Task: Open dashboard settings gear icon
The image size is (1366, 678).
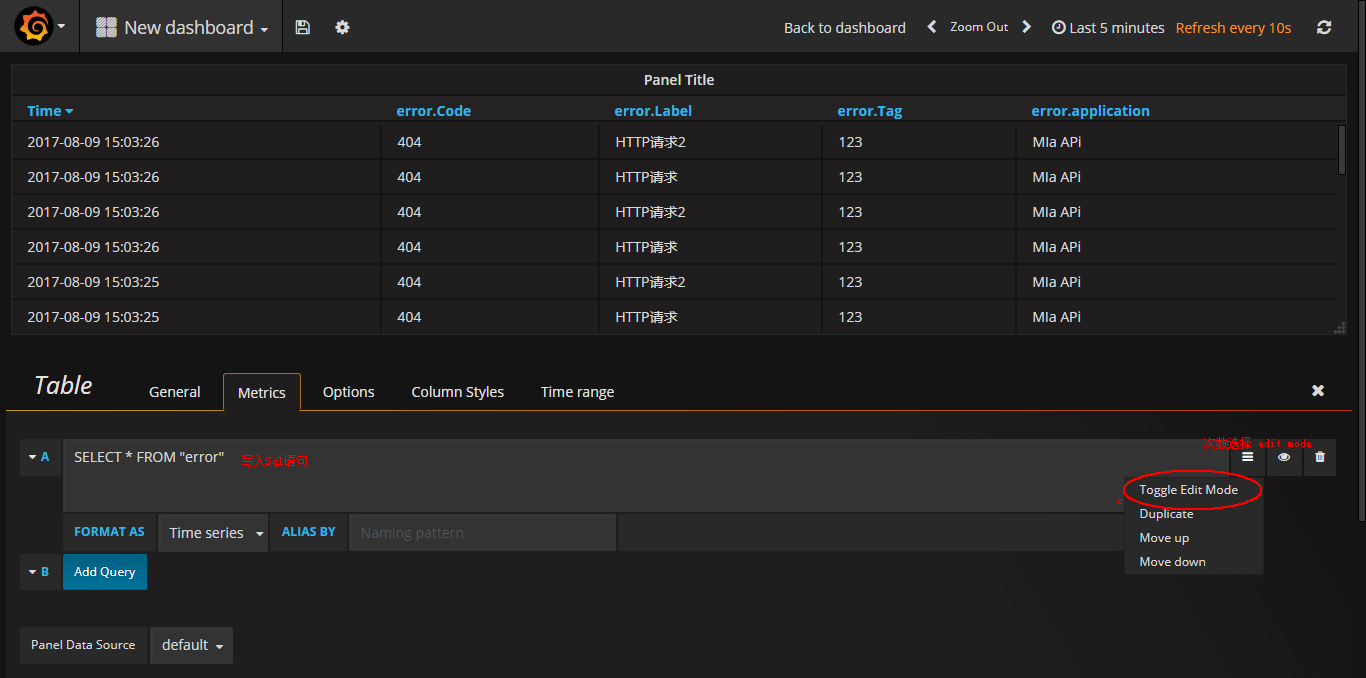Action: (342, 27)
